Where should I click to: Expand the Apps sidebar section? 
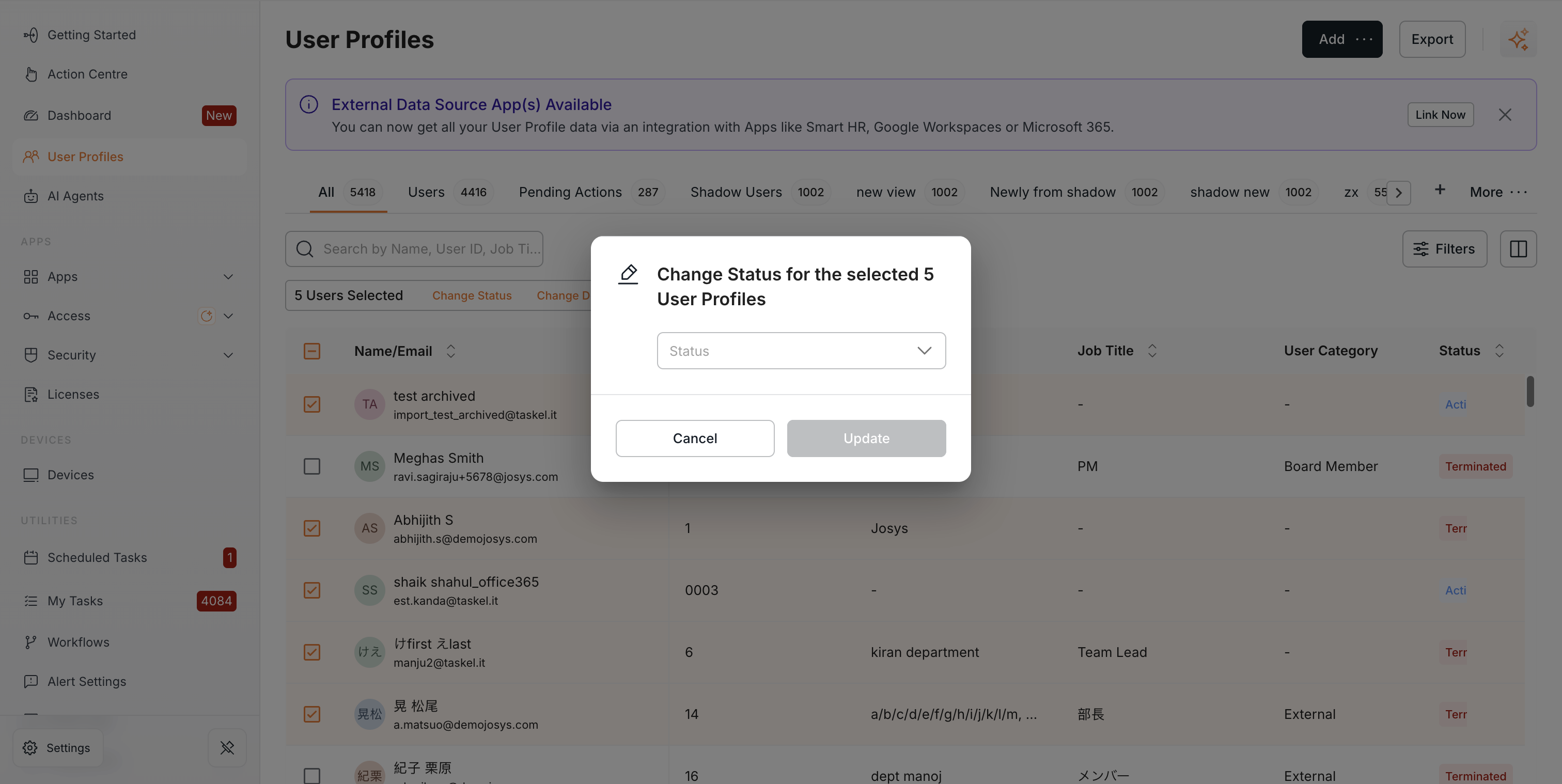pos(228,276)
